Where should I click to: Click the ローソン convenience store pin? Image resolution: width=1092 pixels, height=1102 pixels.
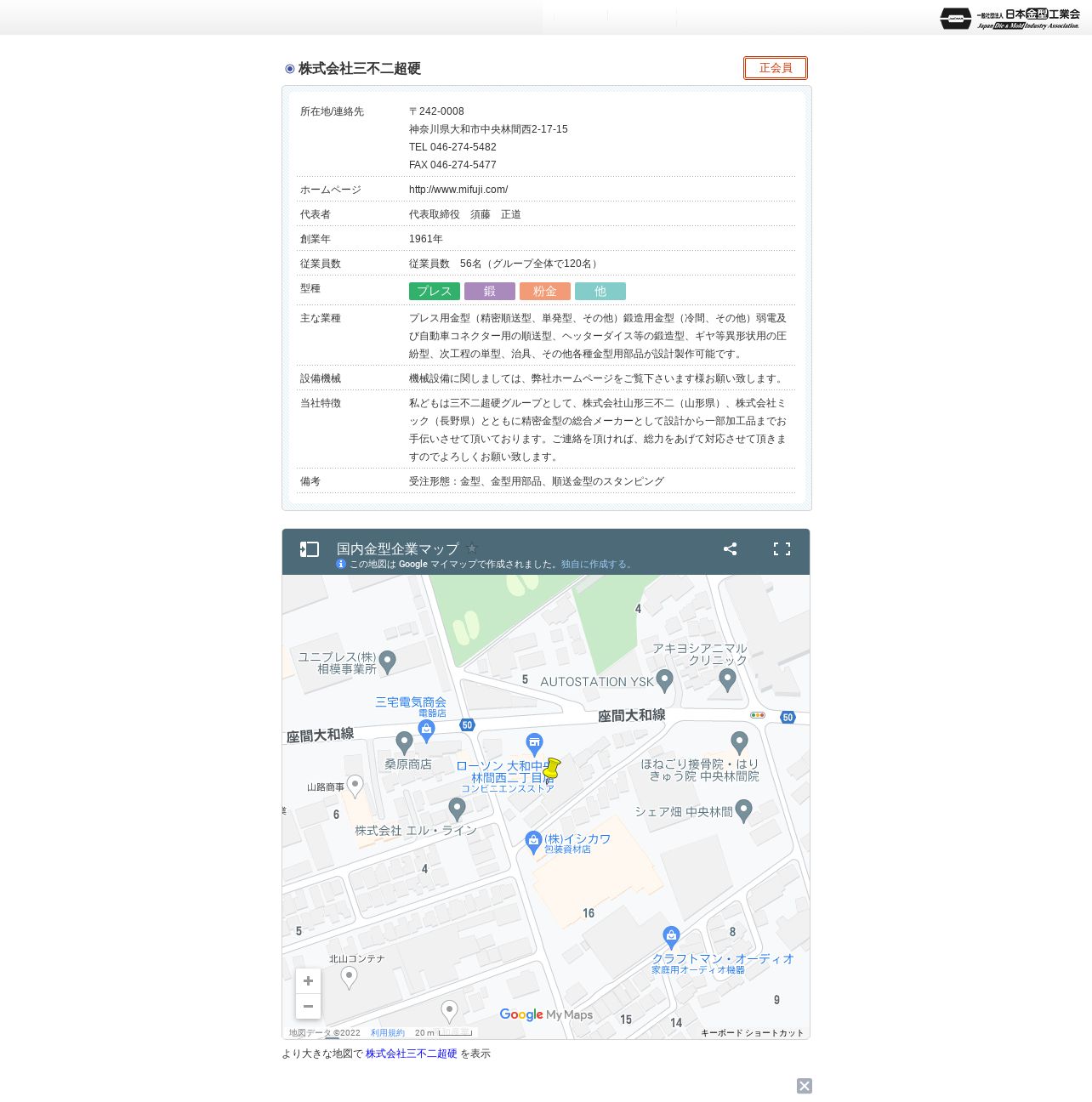pos(534,745)
